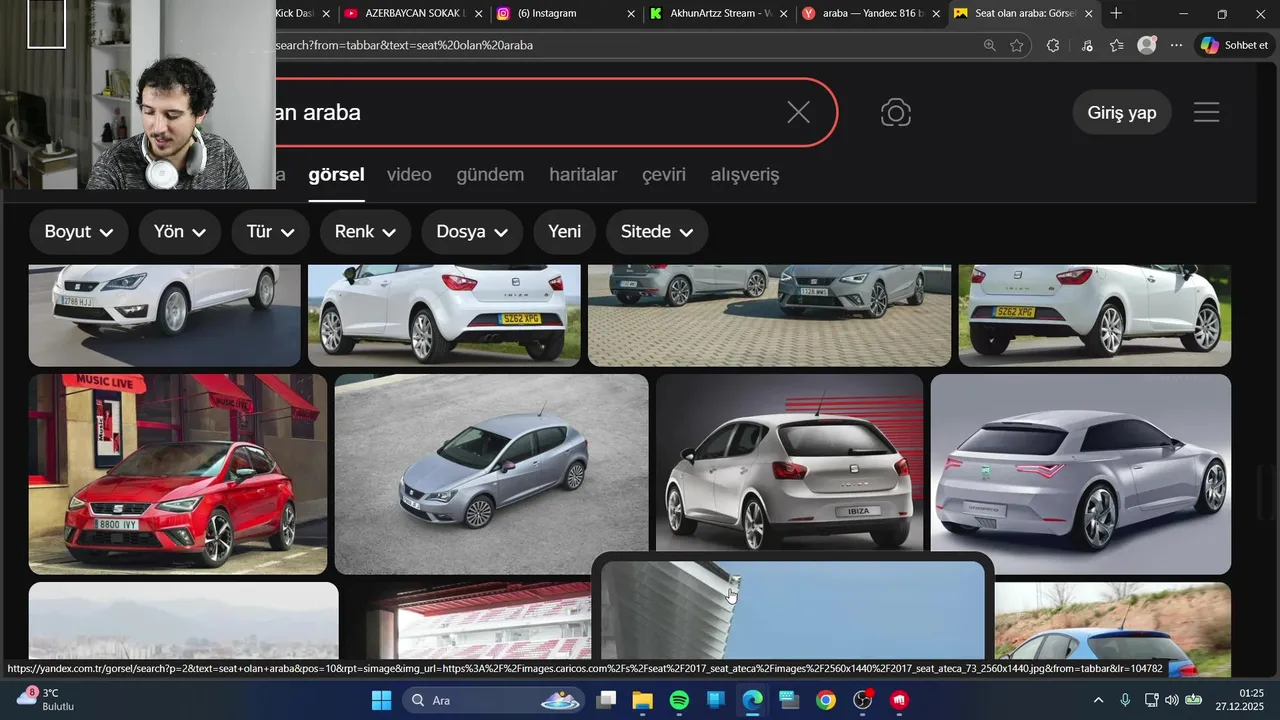Click the microphone tray icon

pos(1125,700)
